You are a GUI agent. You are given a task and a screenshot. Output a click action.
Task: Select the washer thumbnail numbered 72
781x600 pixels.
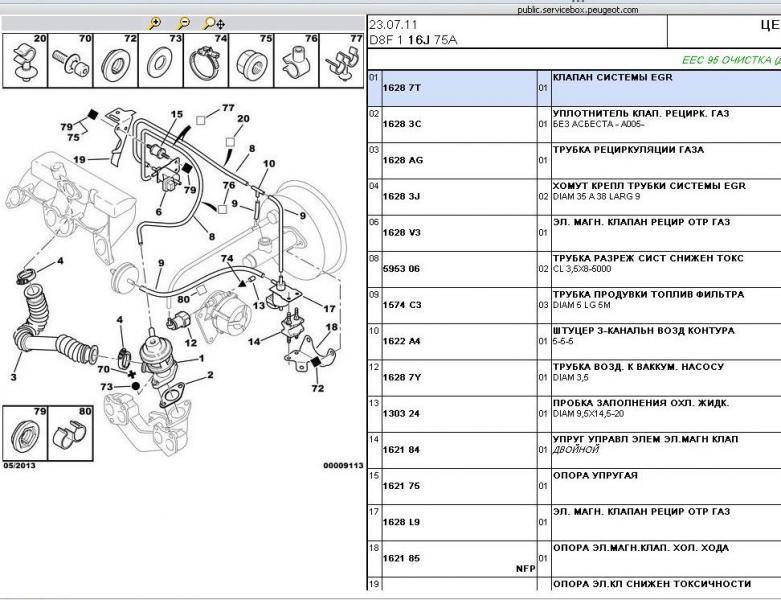(115, 62)
